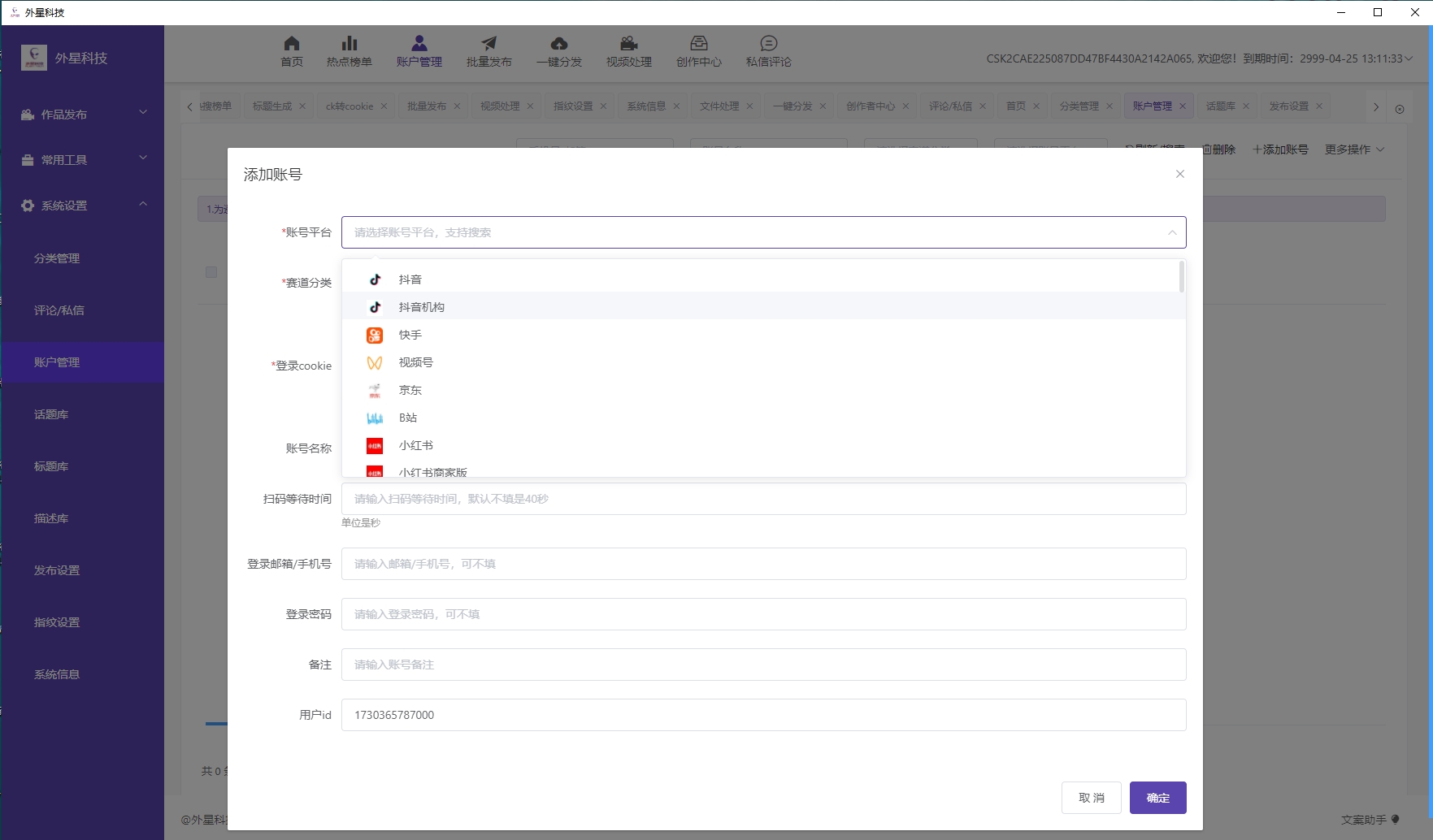This screenshot has width=1433, height=840.
Task: Select 小红书 platform option
Action: (x=415, y=445)
